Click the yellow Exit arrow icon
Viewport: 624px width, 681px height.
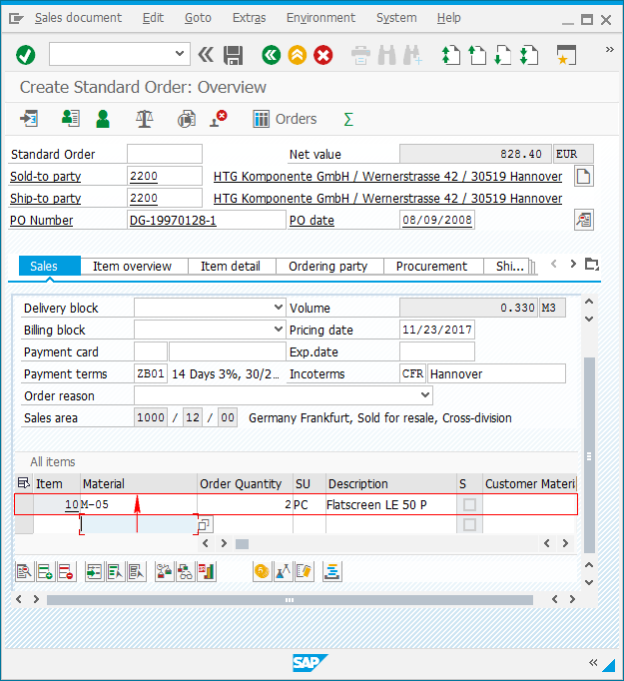coord(296,55)
